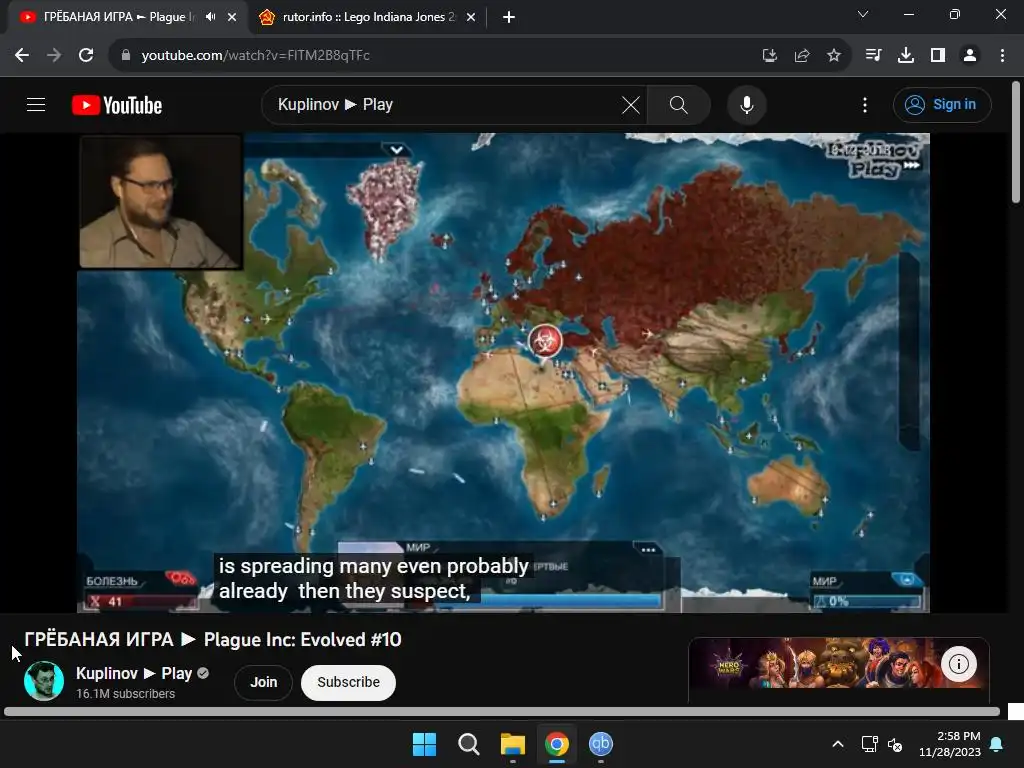
Task: Open Chrome downloads icon
Action: [906, 56]
